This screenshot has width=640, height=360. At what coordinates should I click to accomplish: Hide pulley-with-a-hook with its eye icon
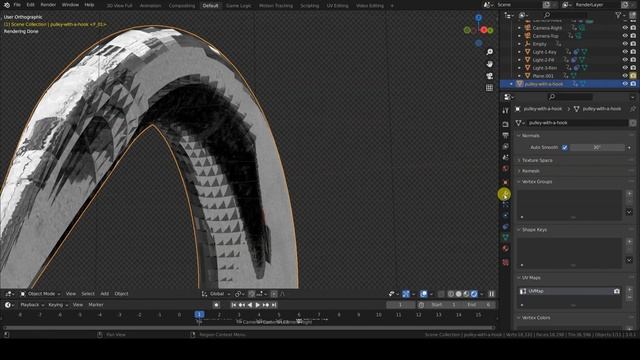[x=625, y=84]
